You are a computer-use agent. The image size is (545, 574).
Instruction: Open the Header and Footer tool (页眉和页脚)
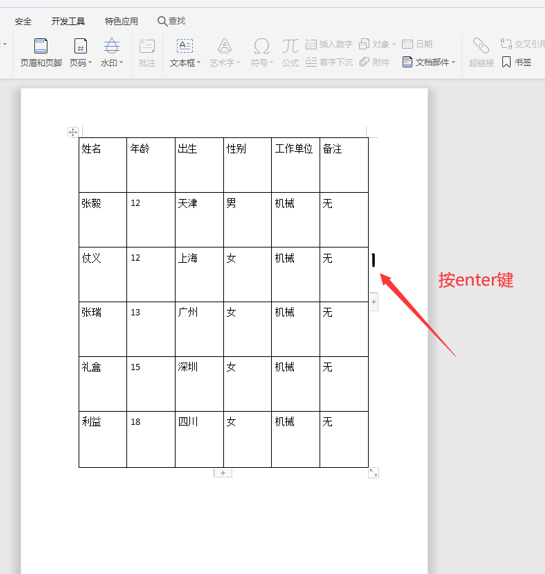[41, 46]
